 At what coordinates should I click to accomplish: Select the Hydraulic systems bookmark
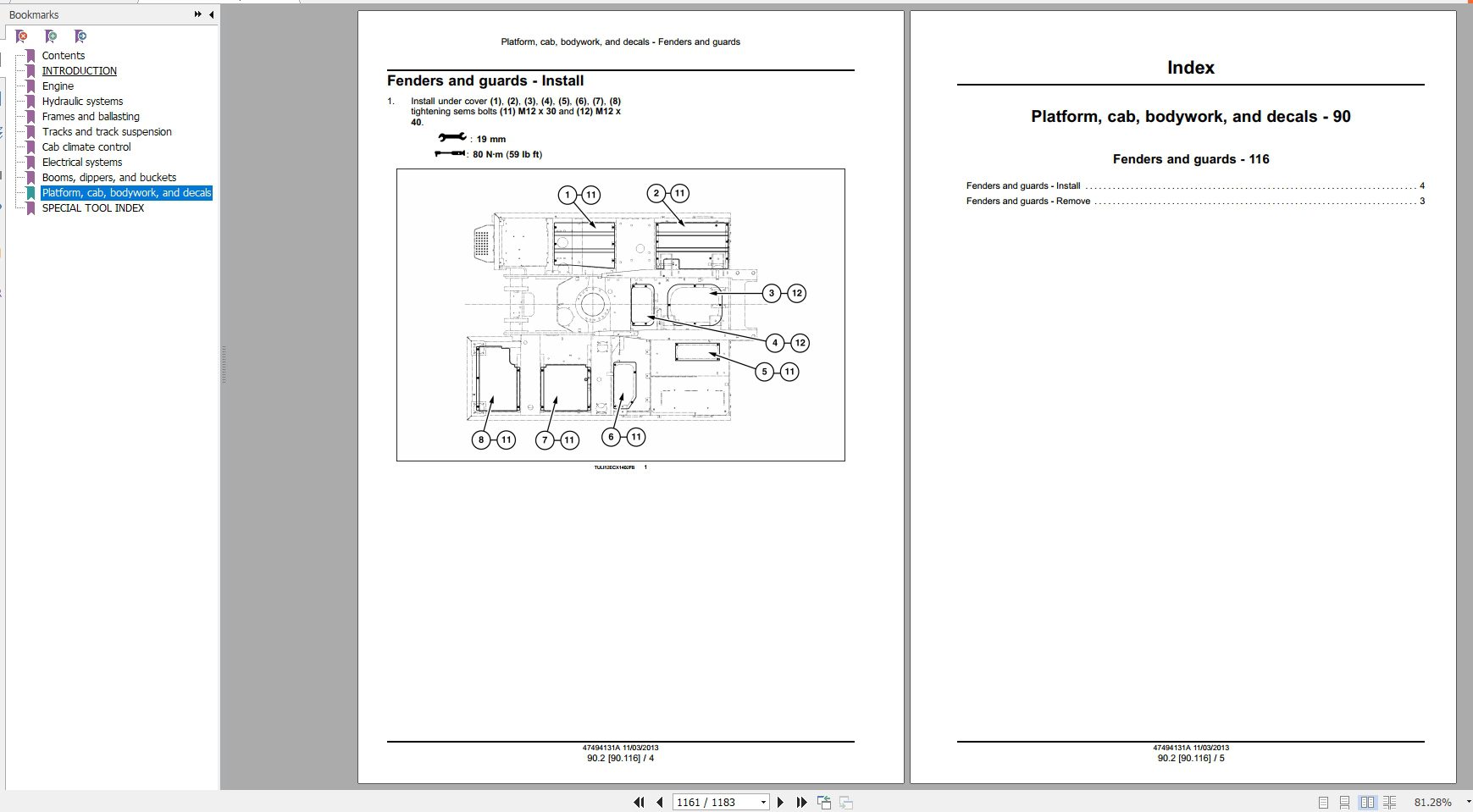82,101
